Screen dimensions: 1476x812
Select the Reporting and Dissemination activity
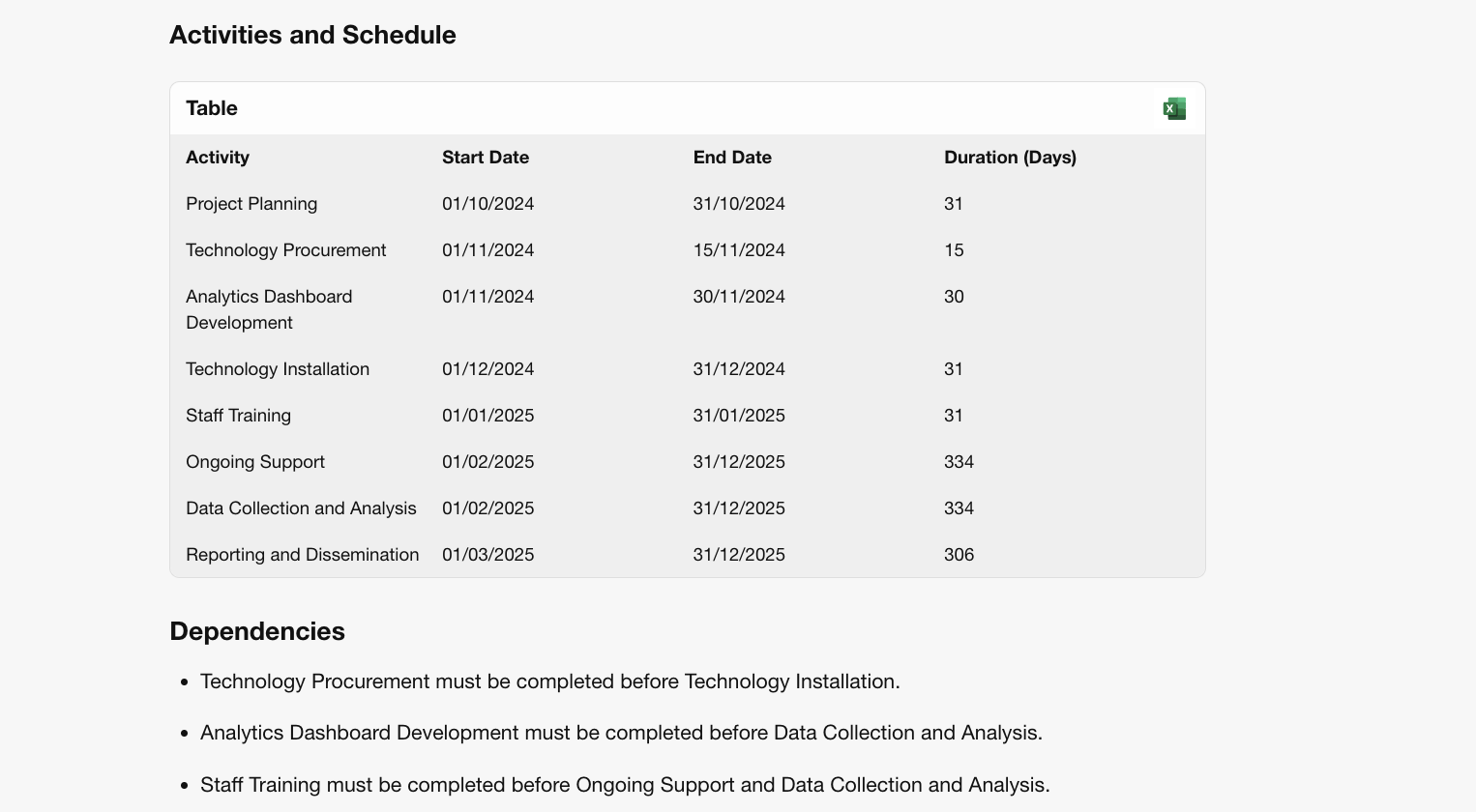pyautogui.click(x=303, y=555)
